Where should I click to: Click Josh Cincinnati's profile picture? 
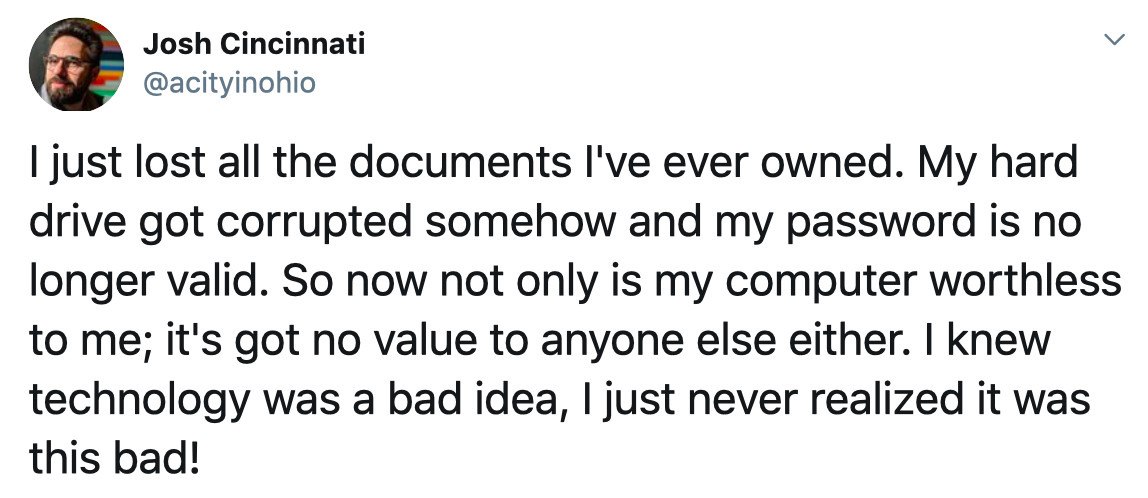tap(76, 65)
